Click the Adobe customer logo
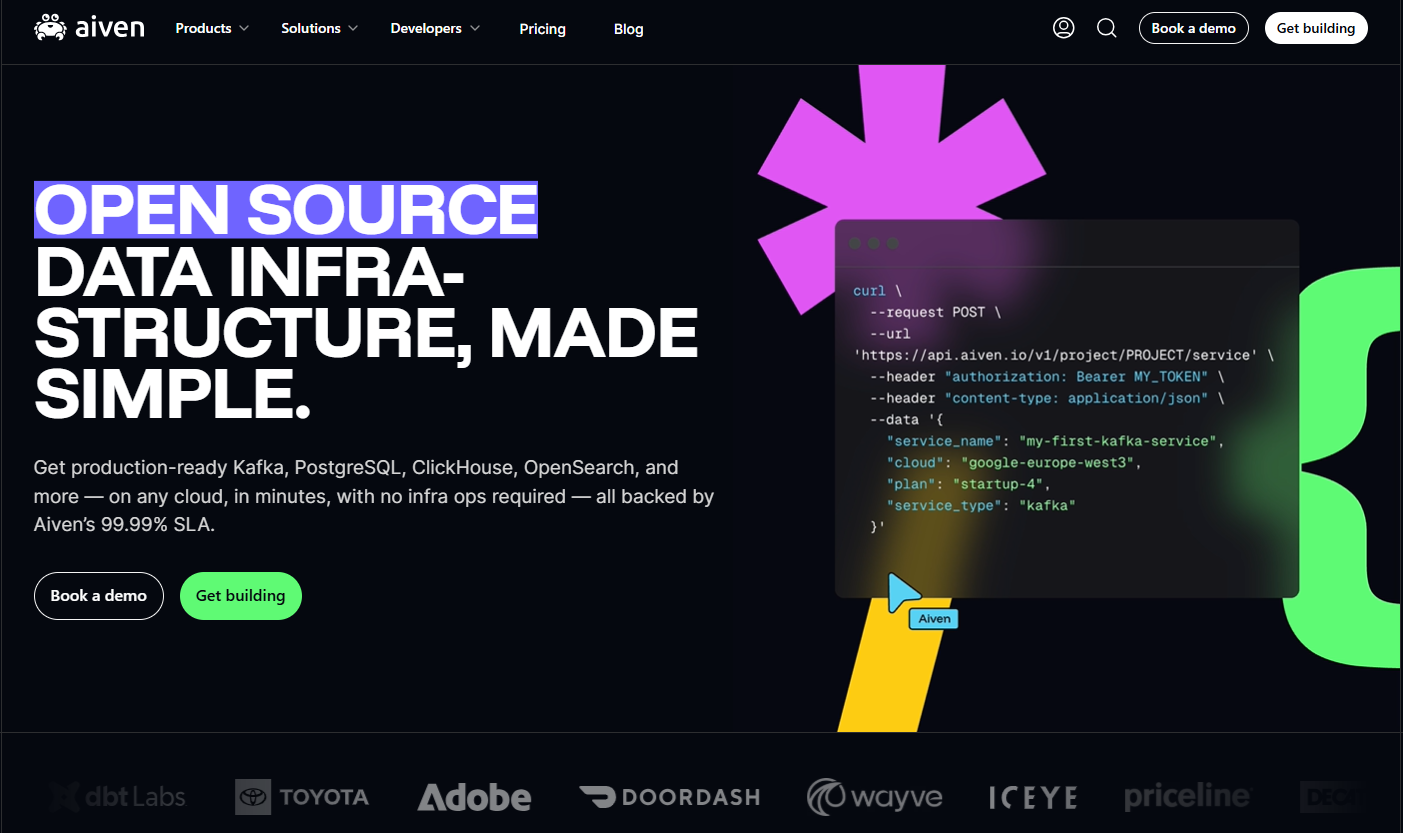Image resolution: width=1403 pixels, height=833 pixels. tap(474, 797)
